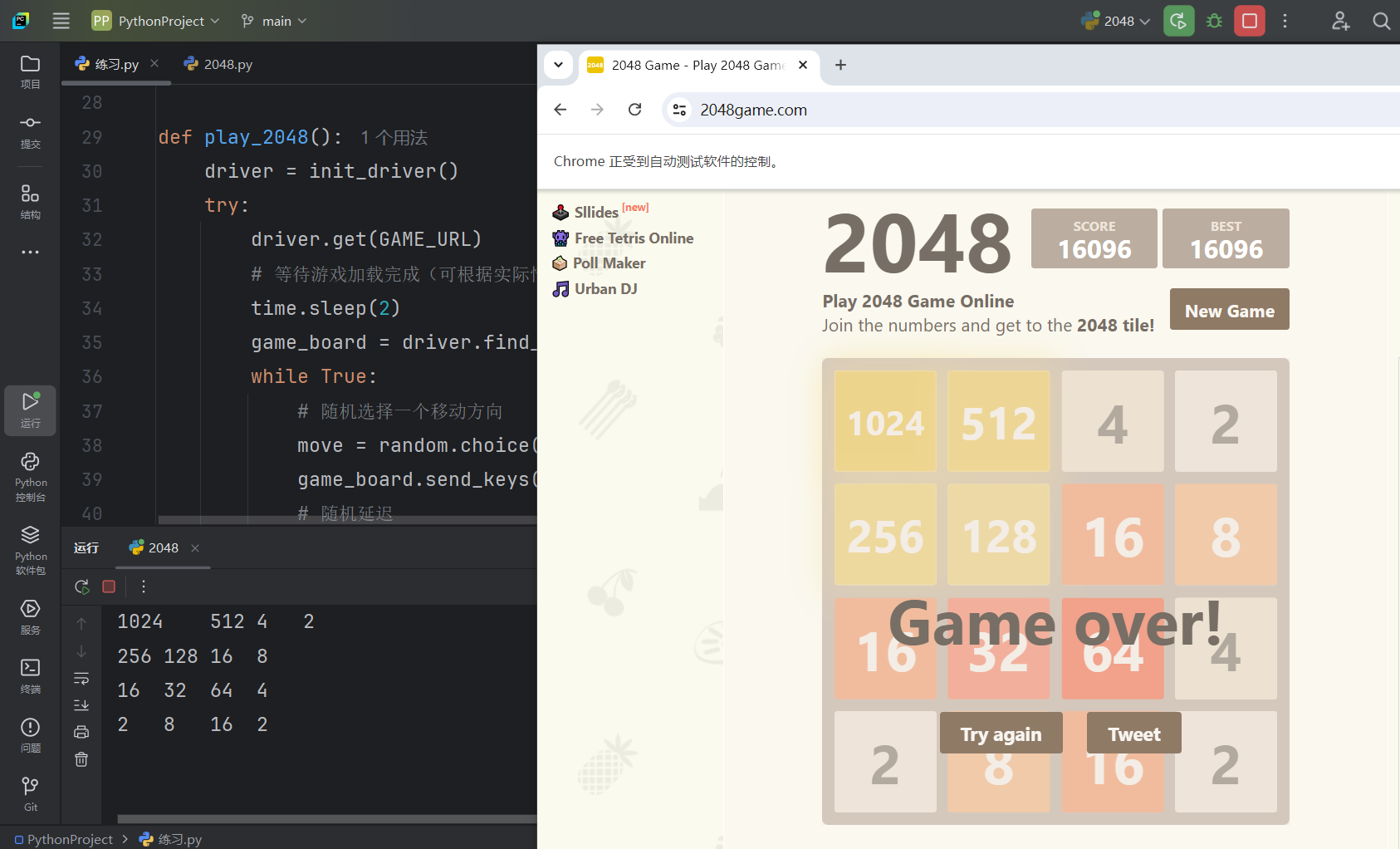Reload the 2048game.com page

click(x=634, y=110)
